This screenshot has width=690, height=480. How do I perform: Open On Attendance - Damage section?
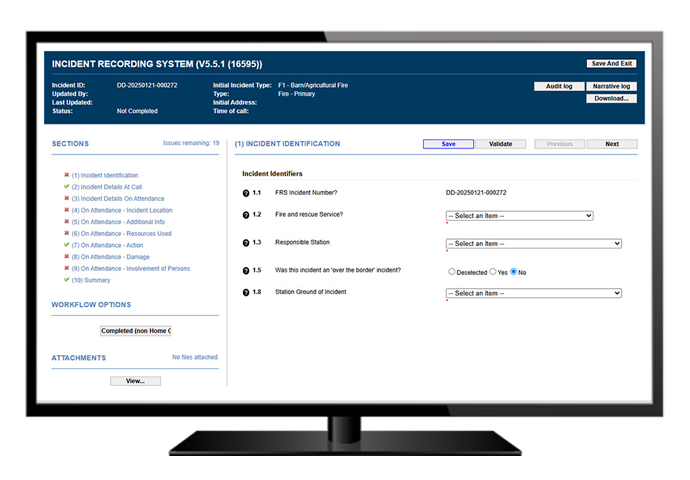114,257
